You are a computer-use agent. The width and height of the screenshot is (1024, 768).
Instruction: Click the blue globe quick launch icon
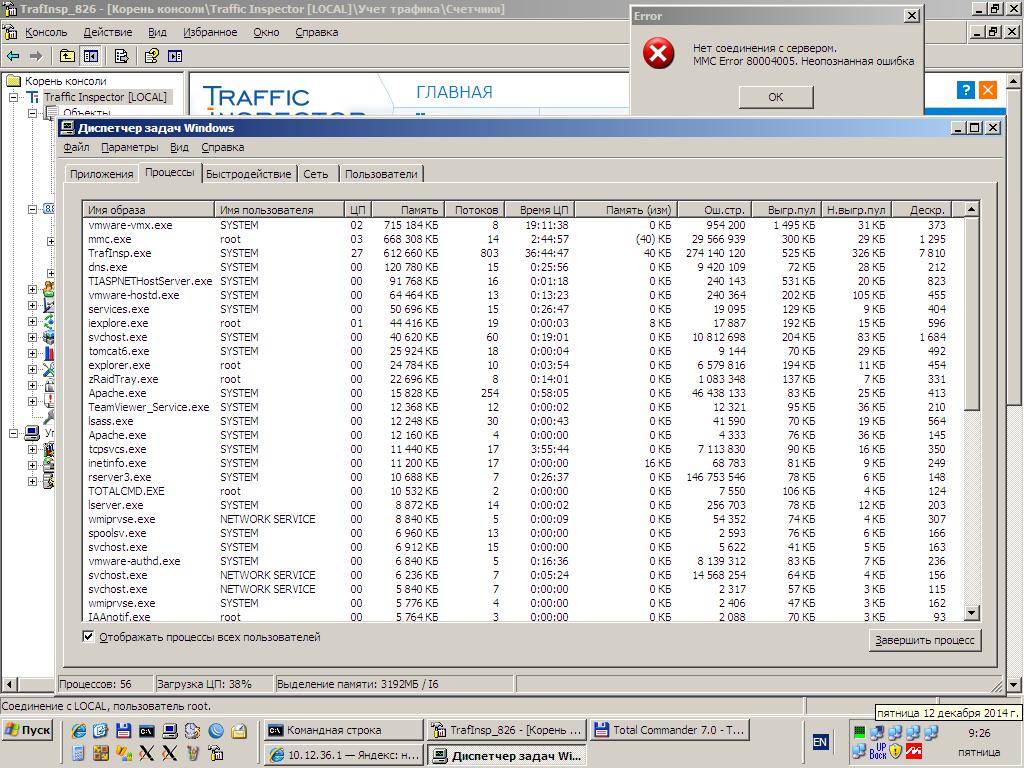[216, 731]
